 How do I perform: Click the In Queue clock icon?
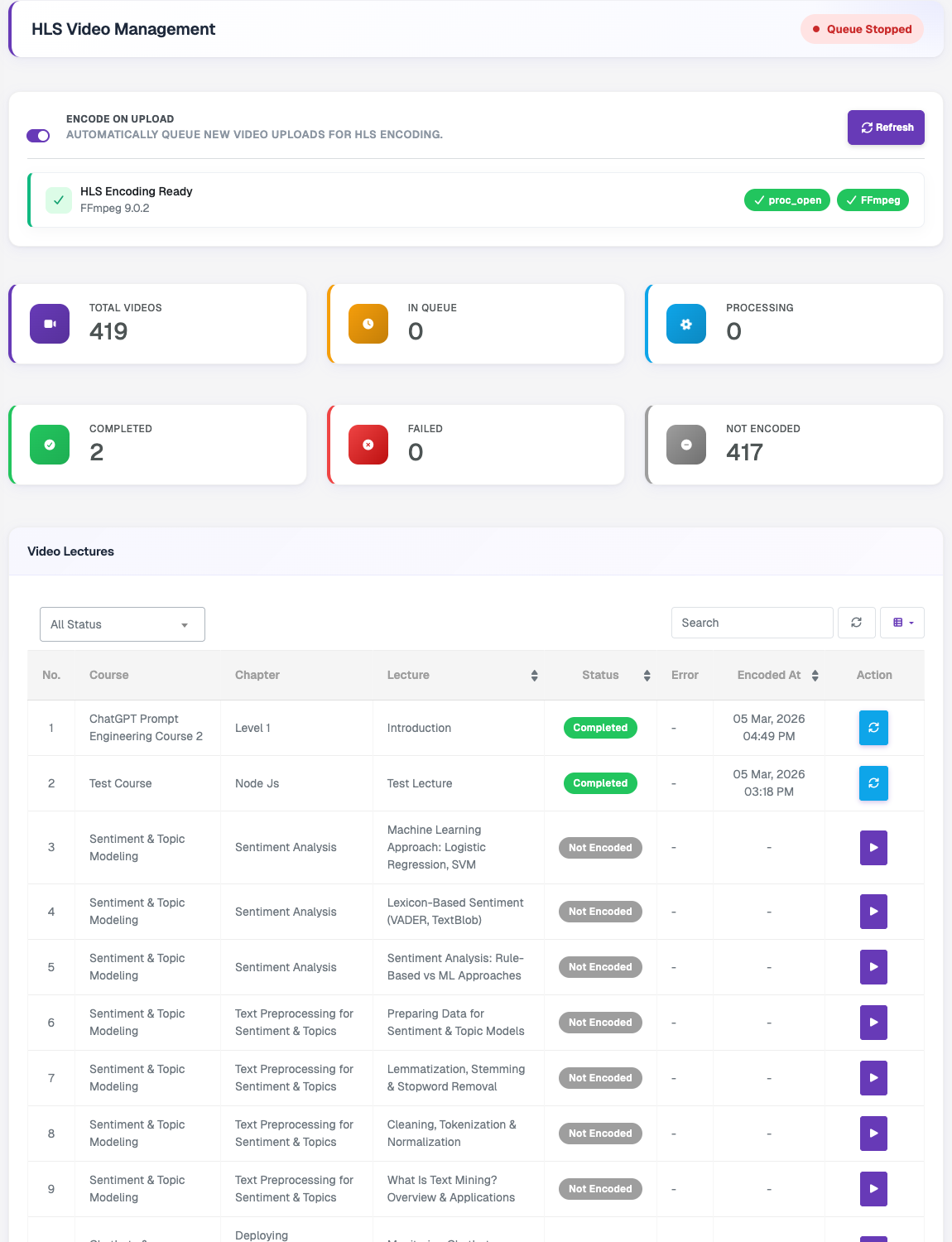pyautogui.click(x=368, y=324)
